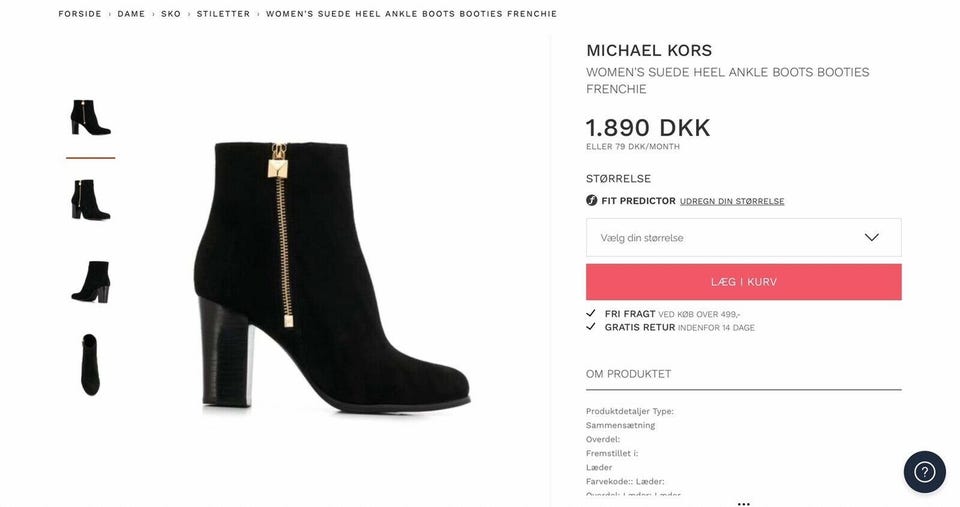960x507 pixels.
Task: Select the first boot thumbnail
Action: pyautogui.click(x=91, y=117)
